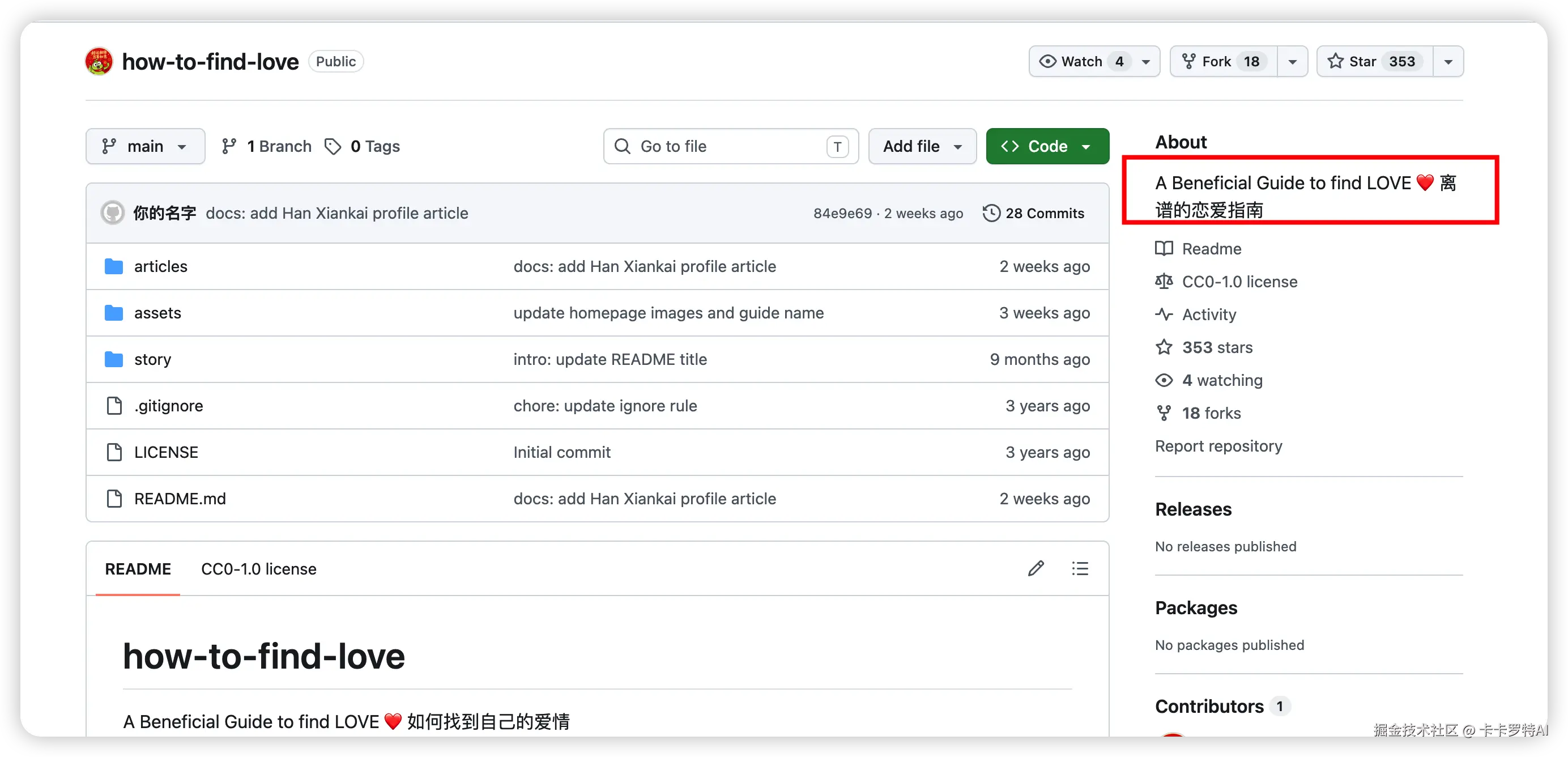Image resolution: width=1568 pixels, height=757 pixels.
Task: Expand the Add file dropdown
Action: click(922, 146)
